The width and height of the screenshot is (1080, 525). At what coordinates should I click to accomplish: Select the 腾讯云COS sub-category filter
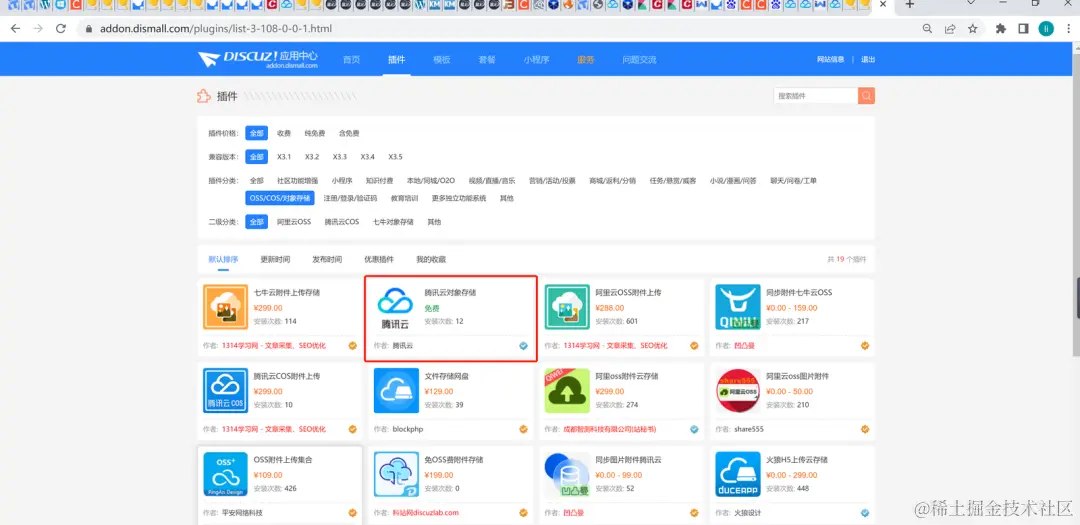click(342, 222)
